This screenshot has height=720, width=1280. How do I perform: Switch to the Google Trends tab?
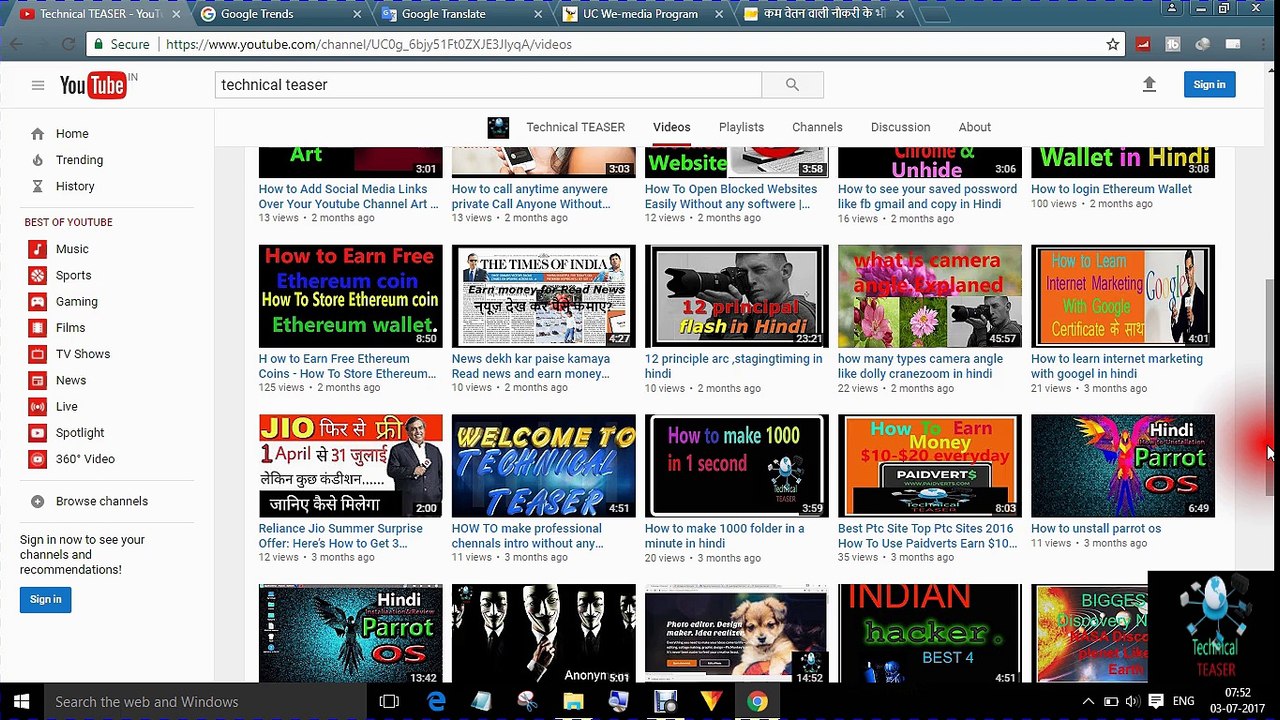pos(280,14)
